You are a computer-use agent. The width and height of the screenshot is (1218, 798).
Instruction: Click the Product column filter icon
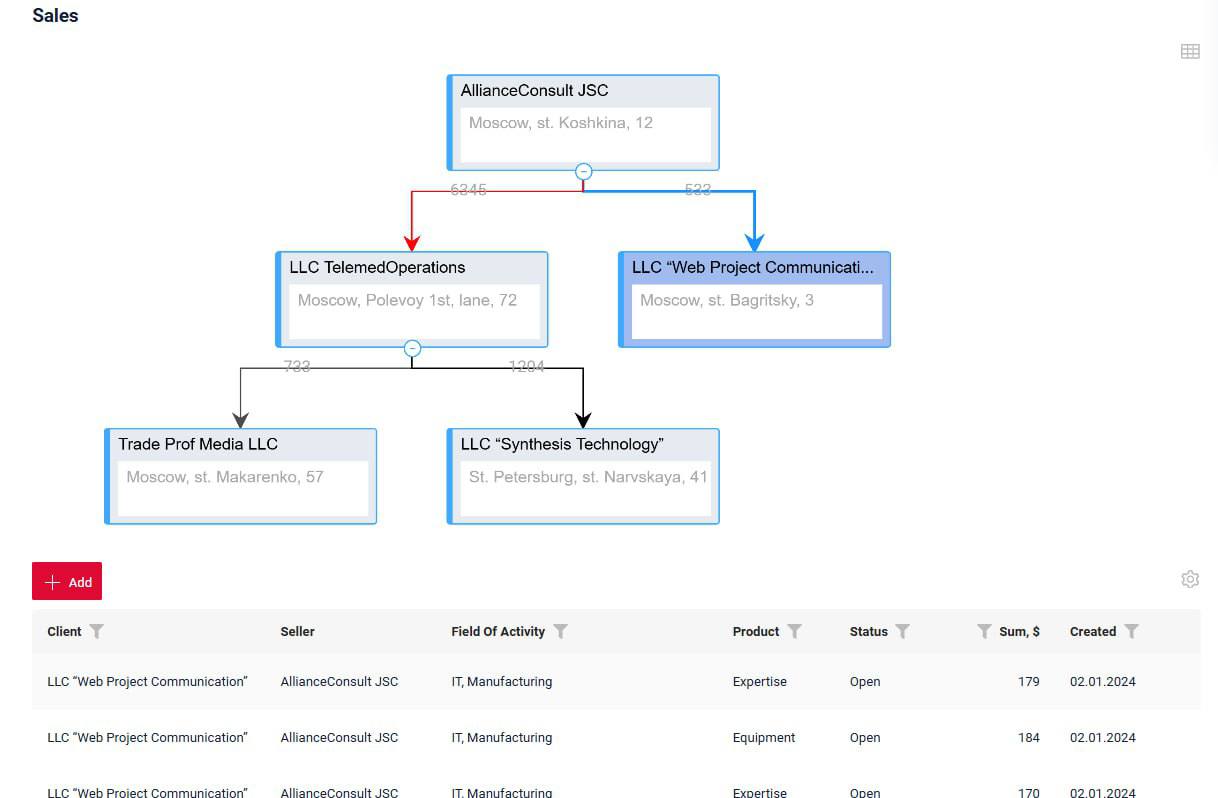pos(795,632)
